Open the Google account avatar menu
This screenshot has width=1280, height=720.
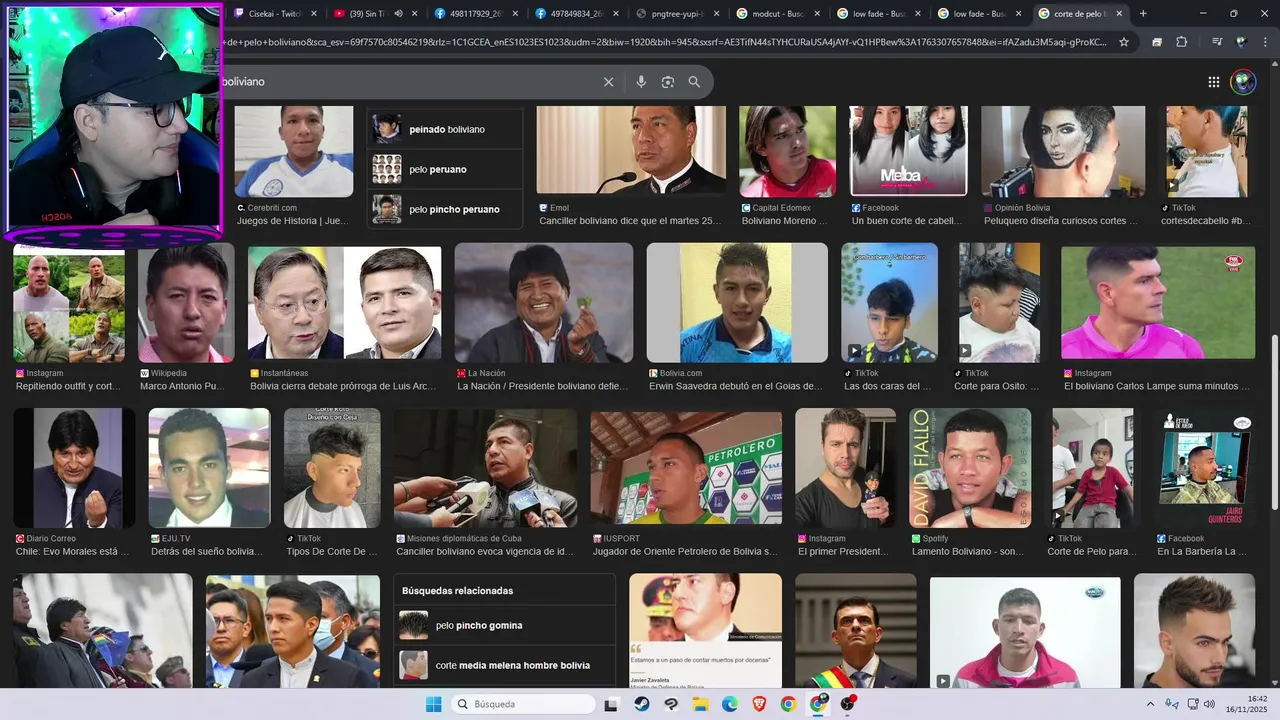pyautogui.click(x=1243, y=82)
